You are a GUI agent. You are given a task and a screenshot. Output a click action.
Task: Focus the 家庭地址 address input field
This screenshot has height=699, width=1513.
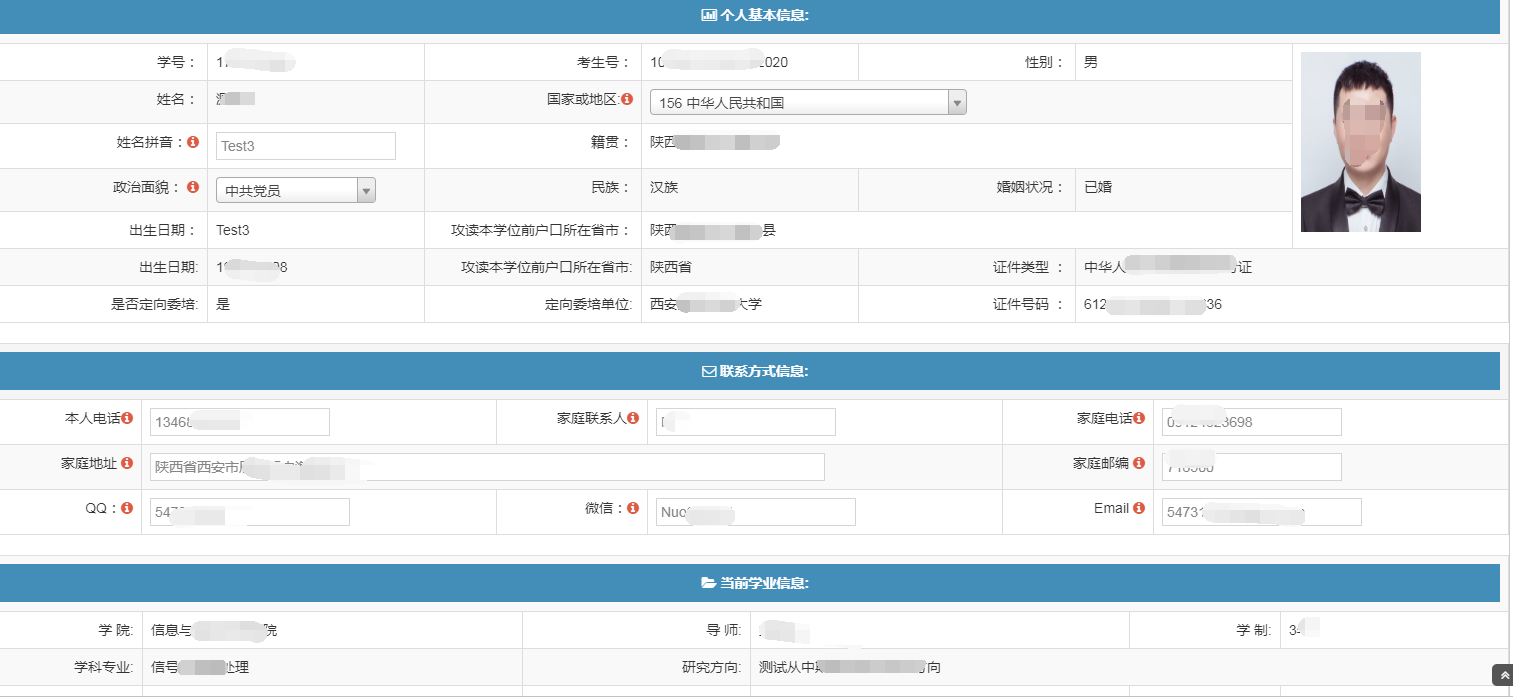pyautogui.click(x=487, y=467)
